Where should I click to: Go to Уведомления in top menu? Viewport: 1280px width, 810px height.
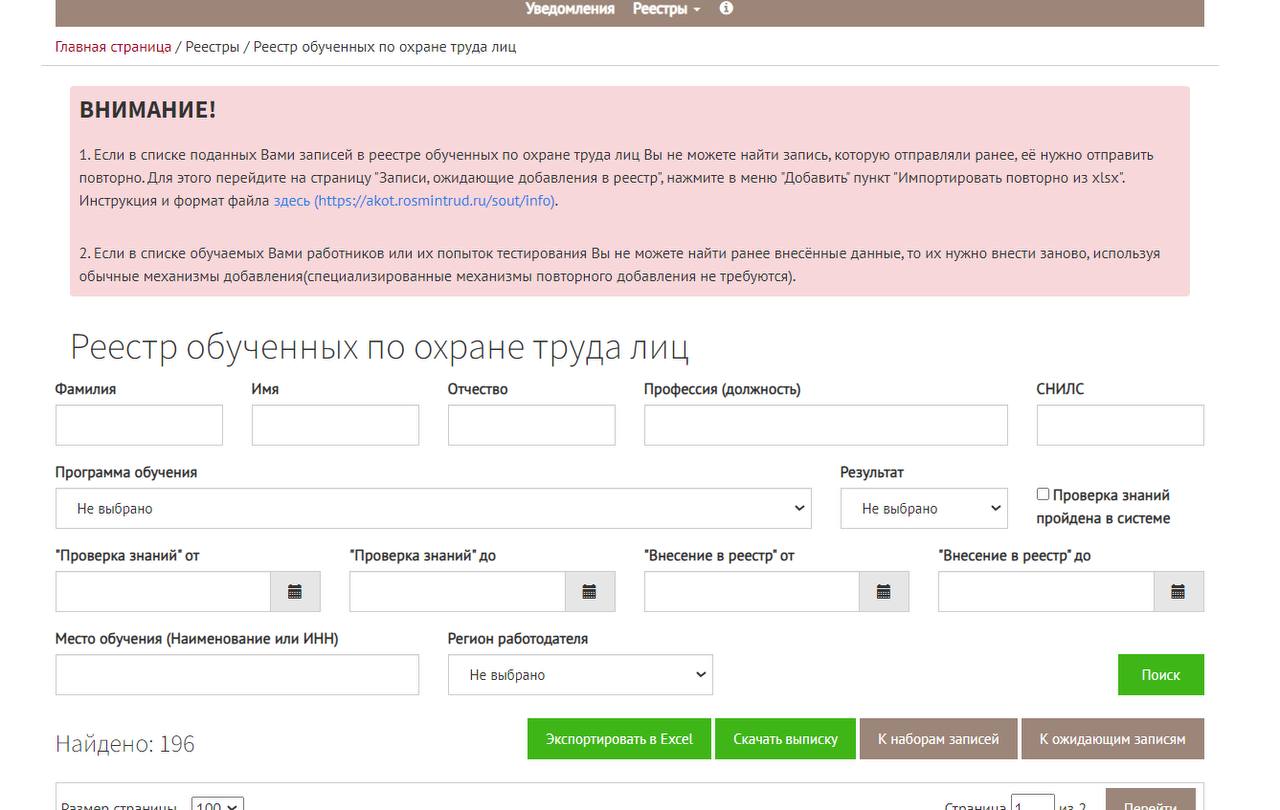(570, 9)
